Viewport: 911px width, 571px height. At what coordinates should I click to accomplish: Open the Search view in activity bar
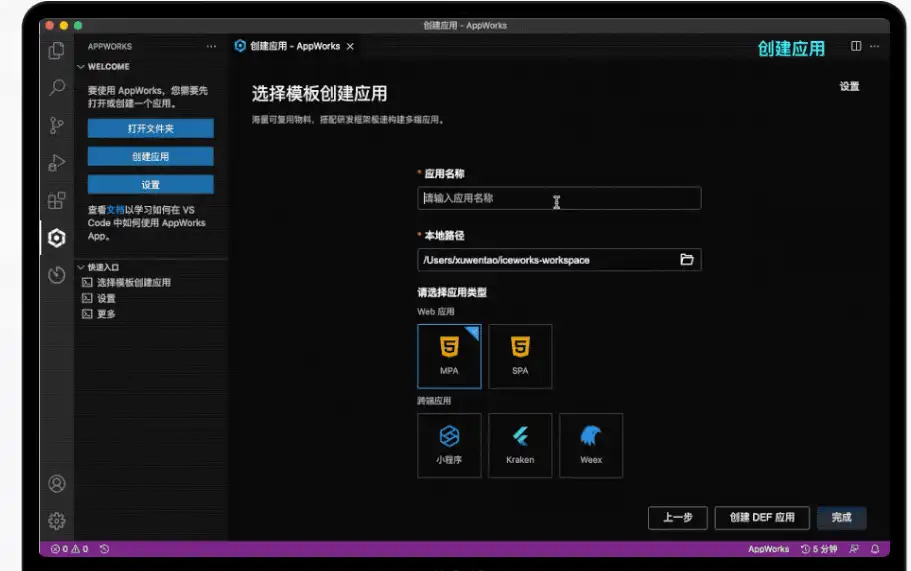point(56,88)
